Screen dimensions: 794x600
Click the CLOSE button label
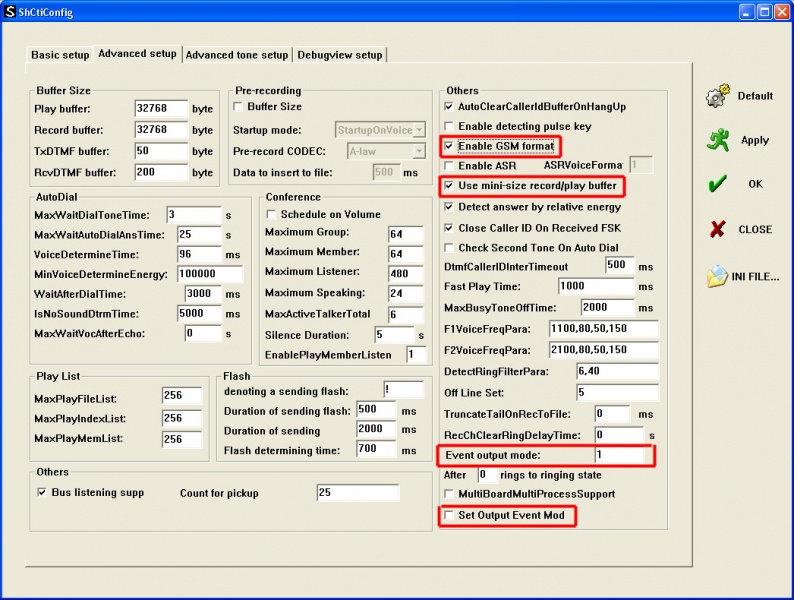755,229
